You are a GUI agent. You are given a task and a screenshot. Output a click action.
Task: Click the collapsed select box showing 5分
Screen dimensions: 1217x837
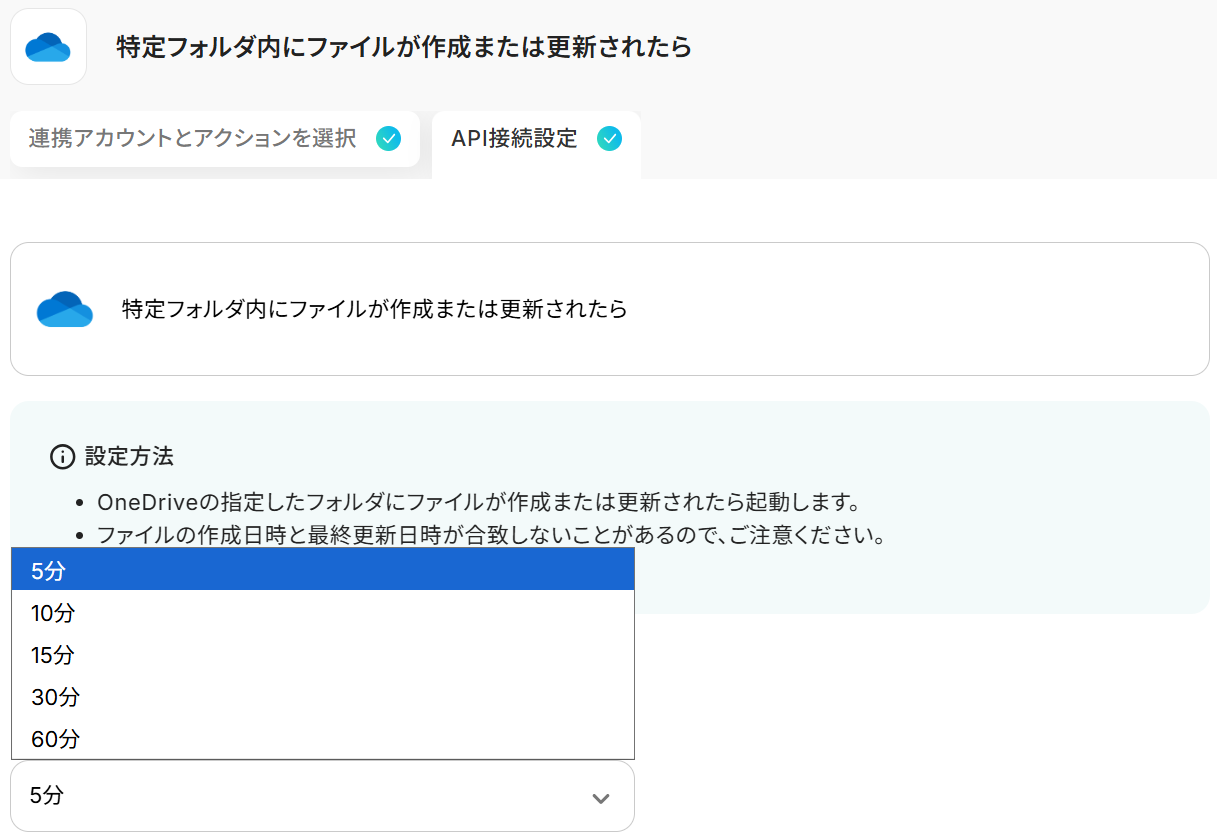(x=300, y=796)
